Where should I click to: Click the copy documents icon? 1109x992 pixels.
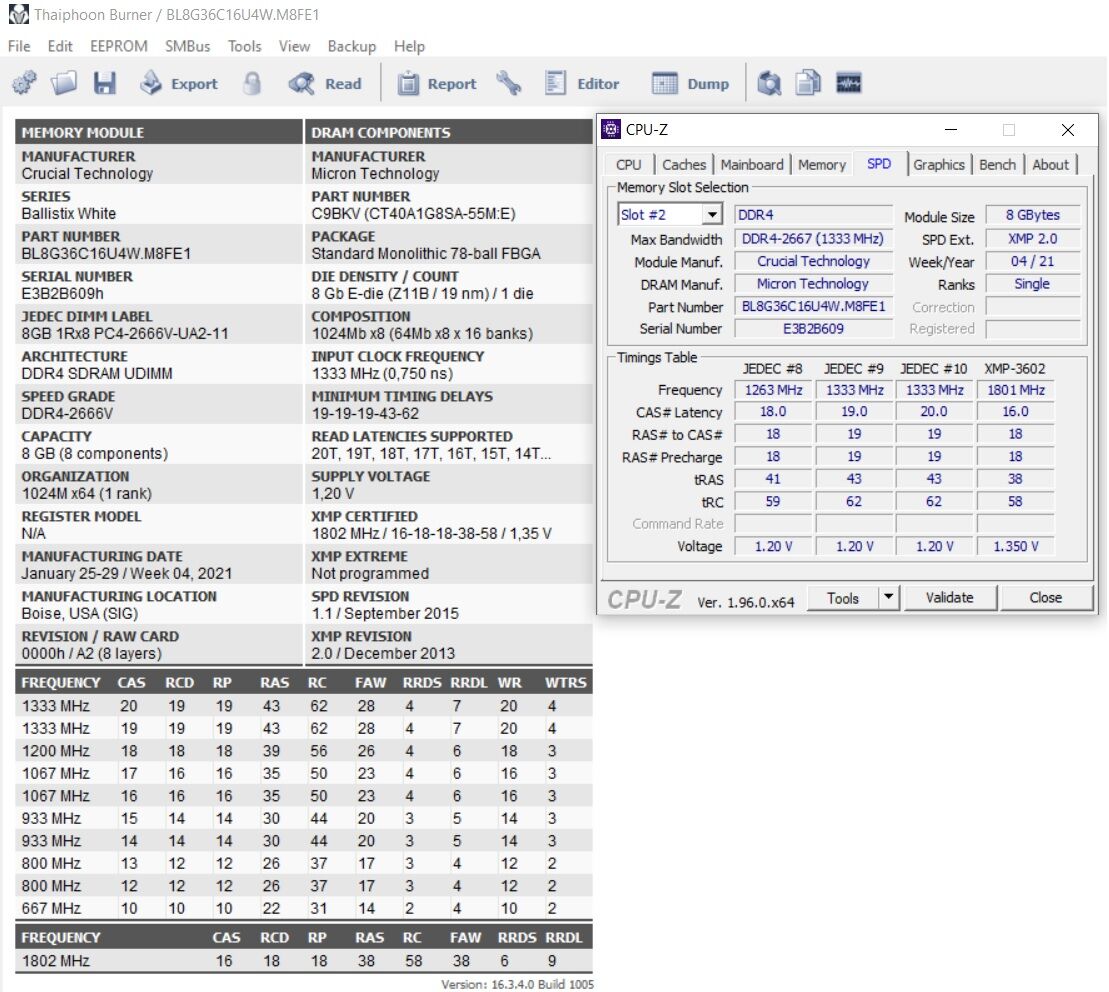tap(808, 83)
